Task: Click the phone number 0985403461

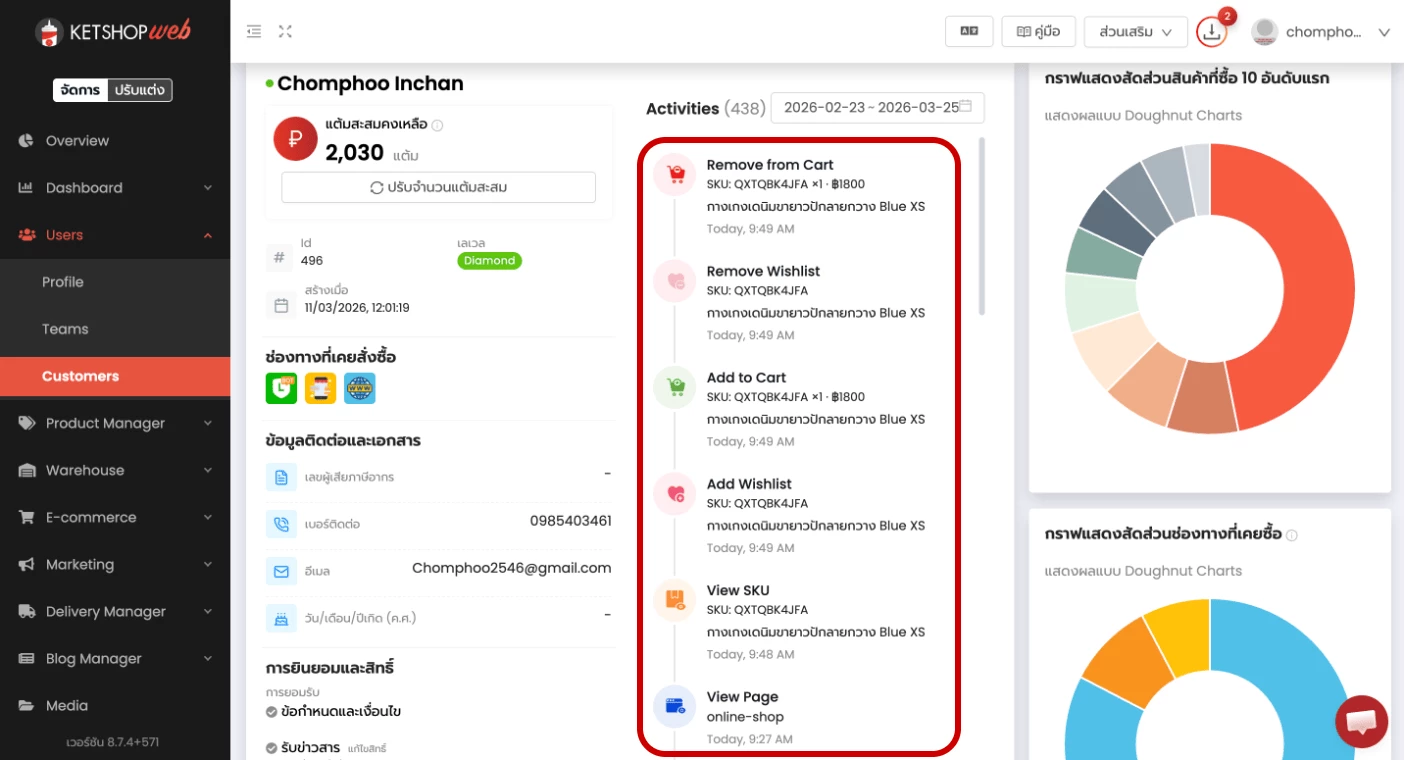Action: tap(570, 521)
